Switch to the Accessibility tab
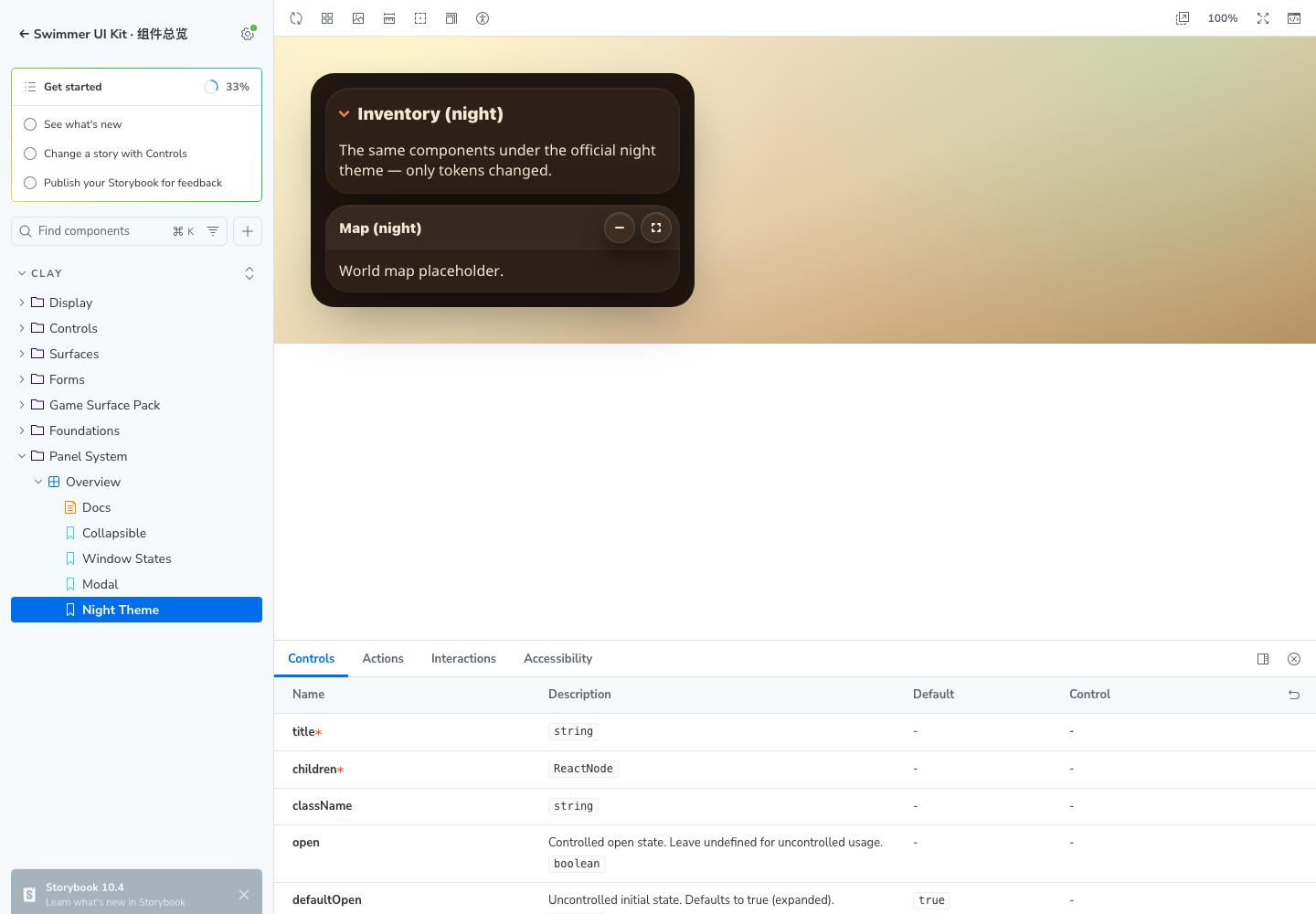 tap(557, 659)
